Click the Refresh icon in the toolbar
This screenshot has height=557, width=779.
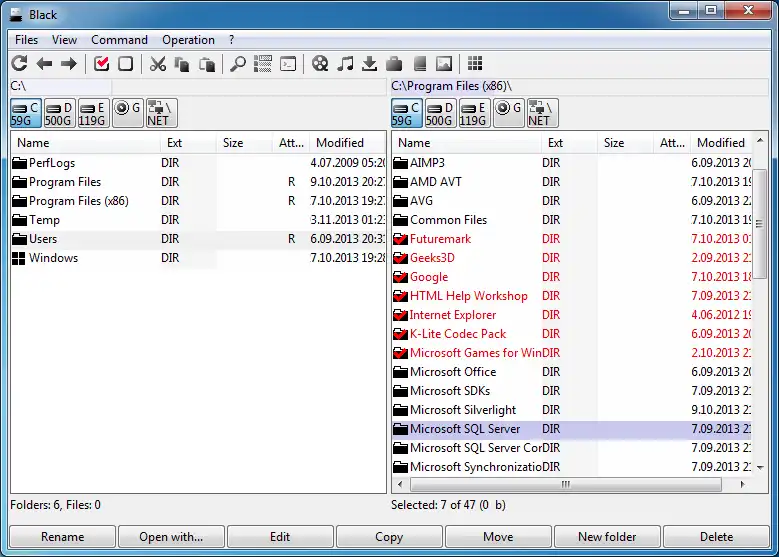coord(19,64)
